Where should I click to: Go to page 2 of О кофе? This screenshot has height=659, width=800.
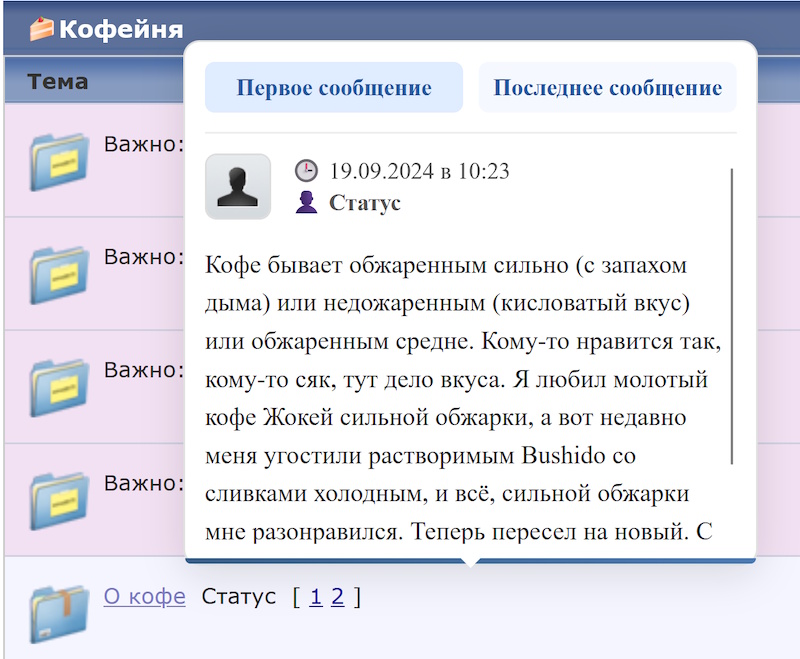[x=337, y=596]
